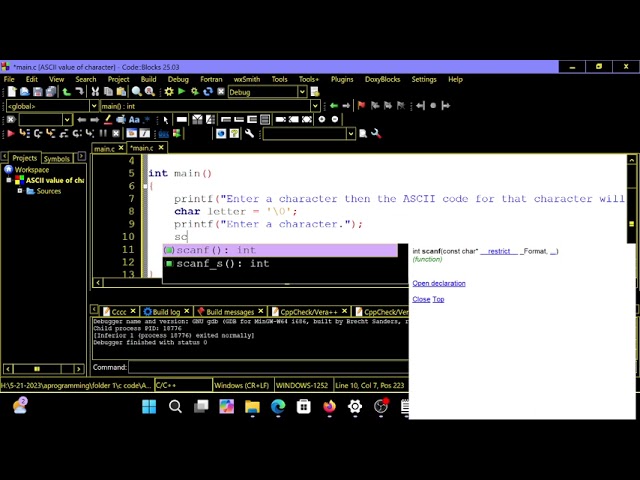The image size is (640, 480).
Task: Open the Build messages tab
Action: click(x=230, y=312)
